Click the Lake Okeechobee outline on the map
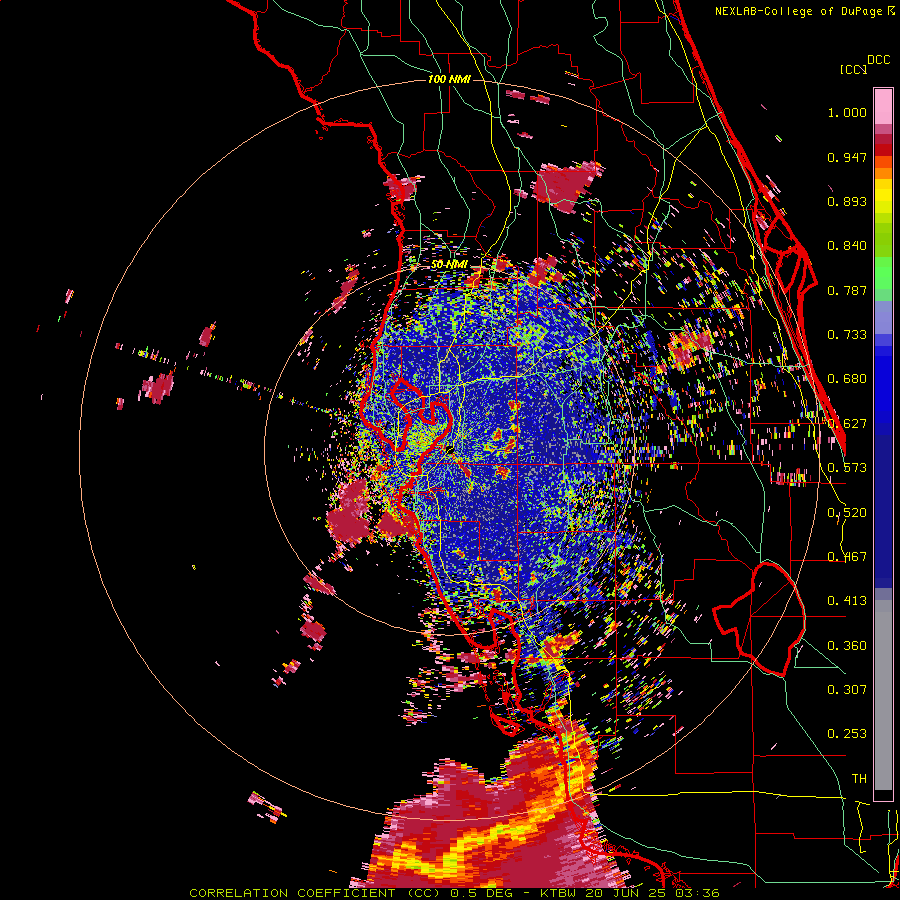The width and height of the screenshot is (900, 900). coord(759,619)
